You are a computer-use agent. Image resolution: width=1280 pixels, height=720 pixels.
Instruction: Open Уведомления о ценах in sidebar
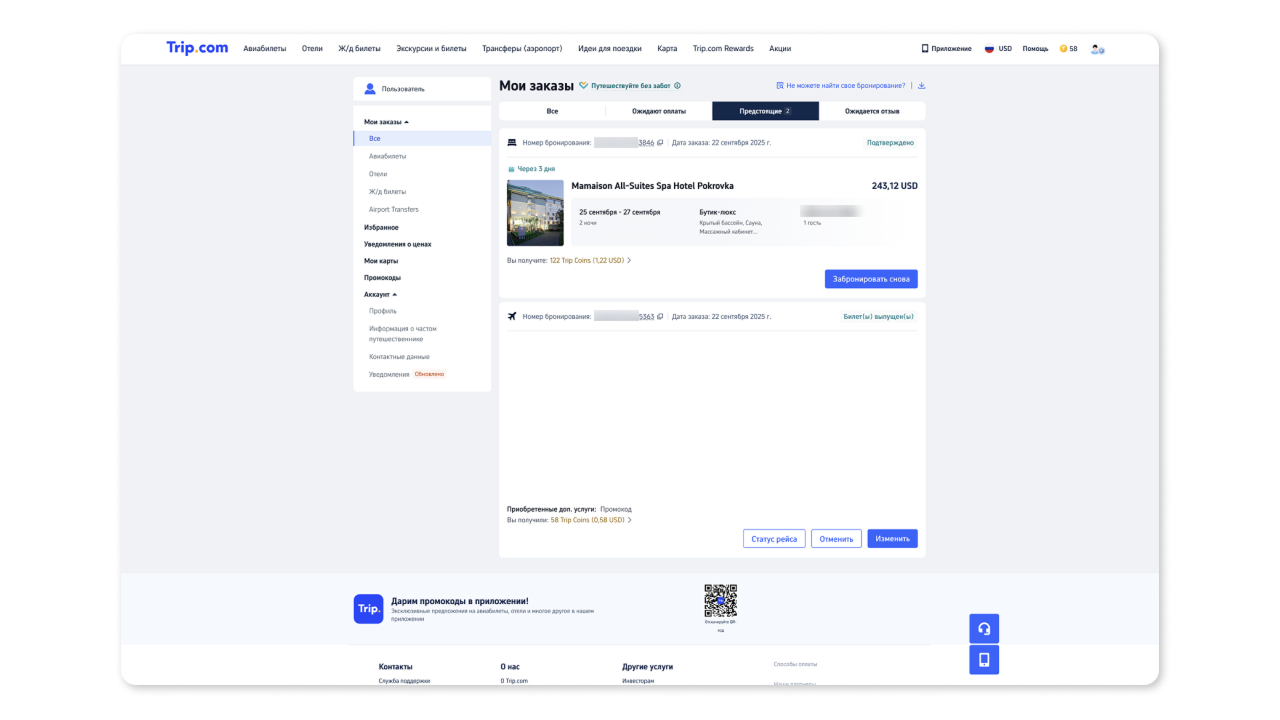398,244
